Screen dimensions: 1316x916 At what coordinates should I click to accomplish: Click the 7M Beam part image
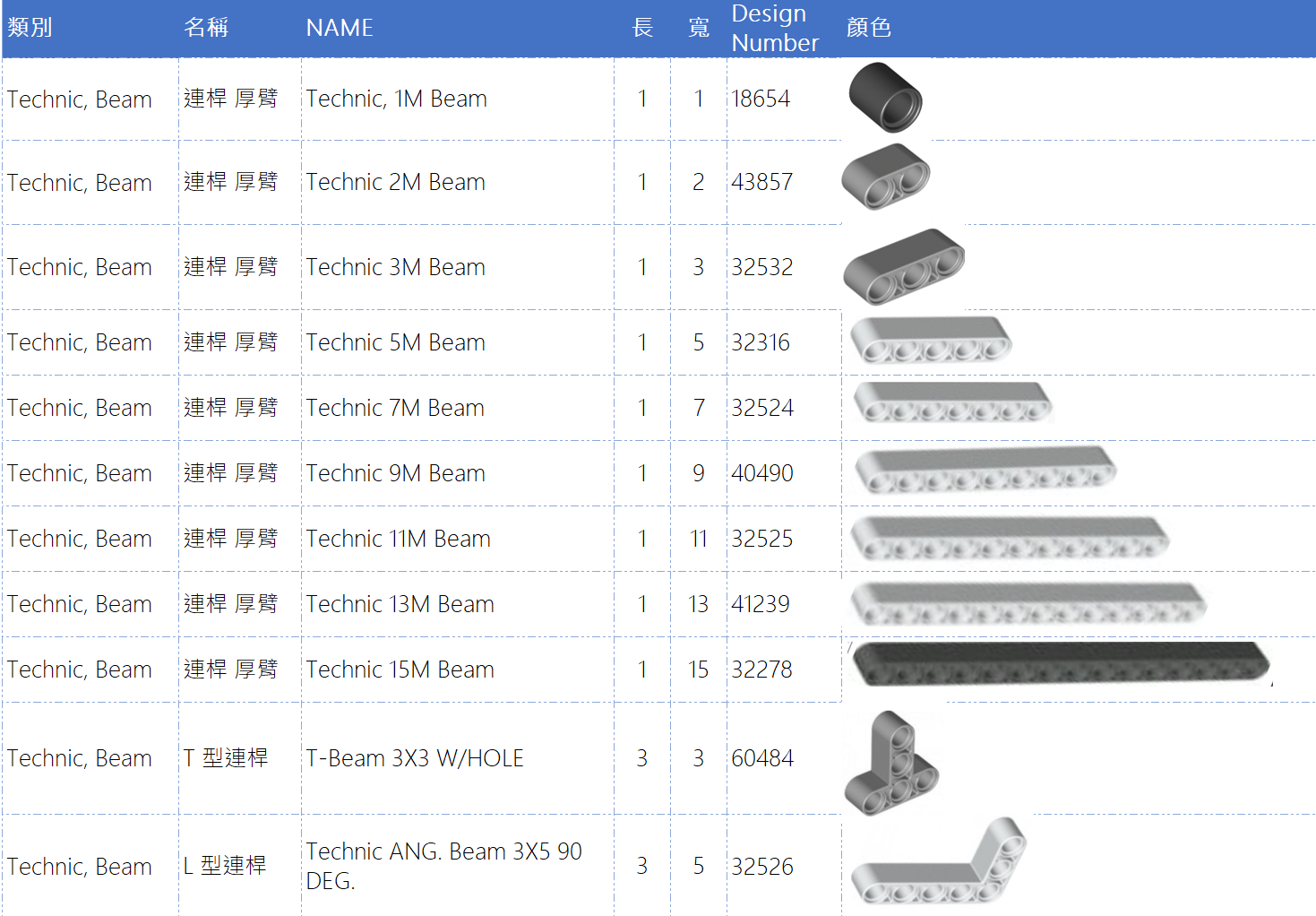click(952, 402)
